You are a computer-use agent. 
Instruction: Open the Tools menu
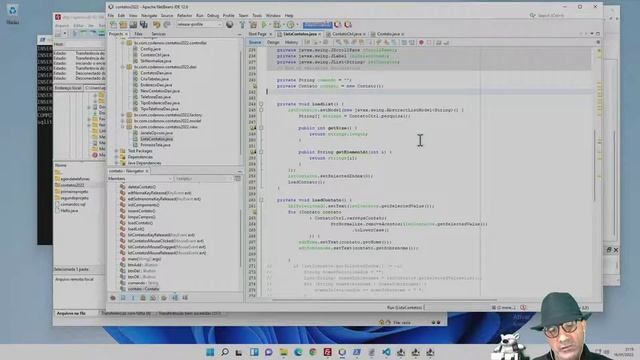[x=257, y=16]
